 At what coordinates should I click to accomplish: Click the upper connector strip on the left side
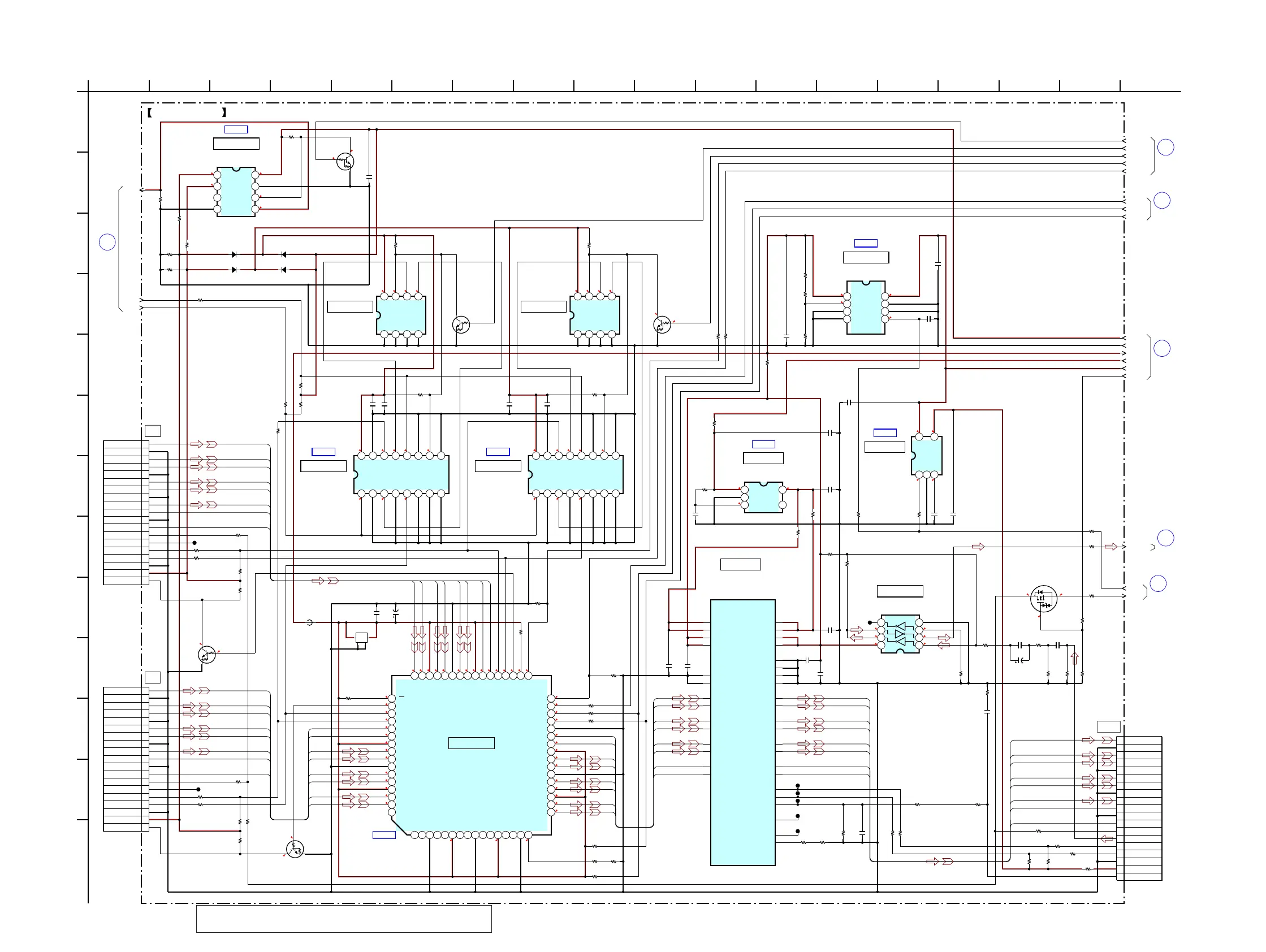(x=126, y=513)
